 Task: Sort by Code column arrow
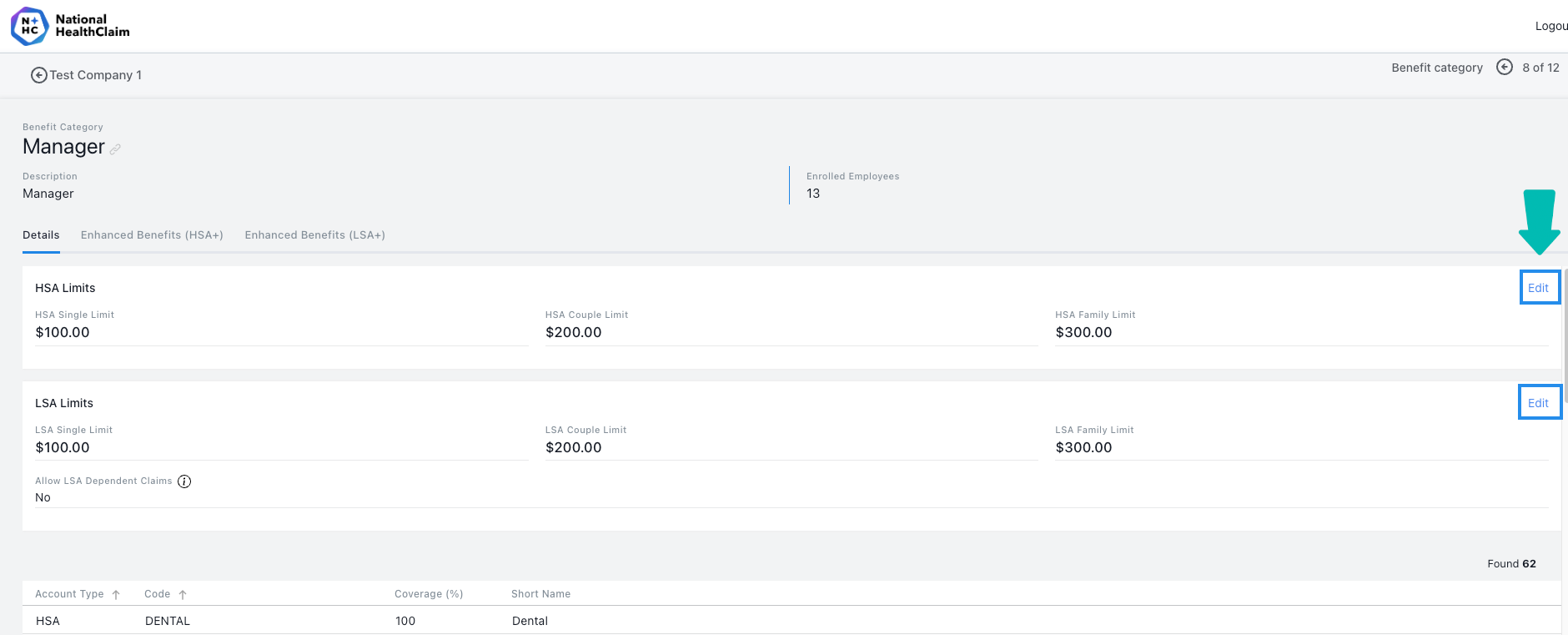click(183, 595)
